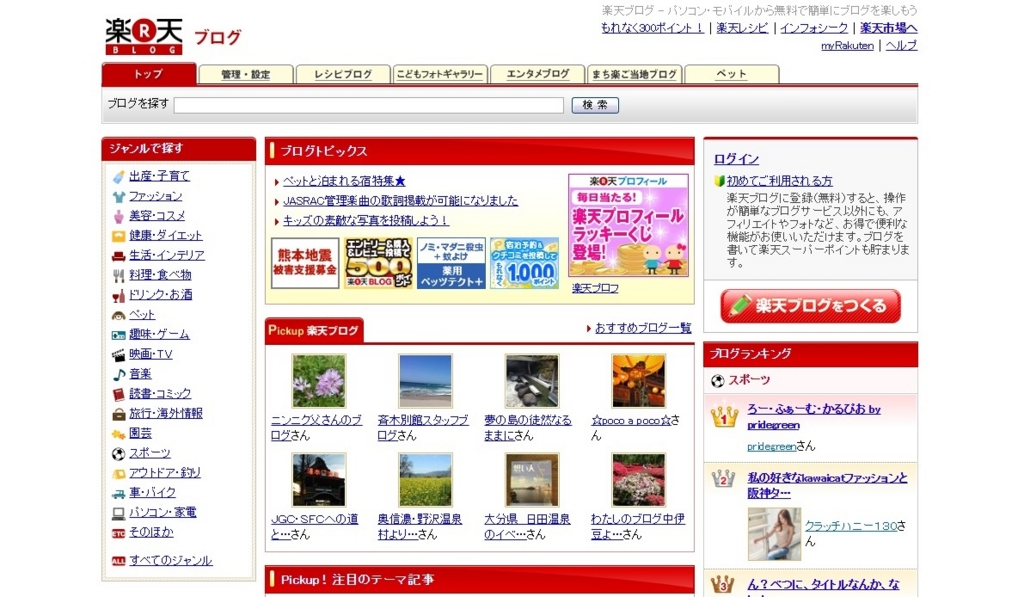1024x597 pixels.
Task: Click the baby bottle icon beside 出産・子育て
Action: tap(118, 176)
